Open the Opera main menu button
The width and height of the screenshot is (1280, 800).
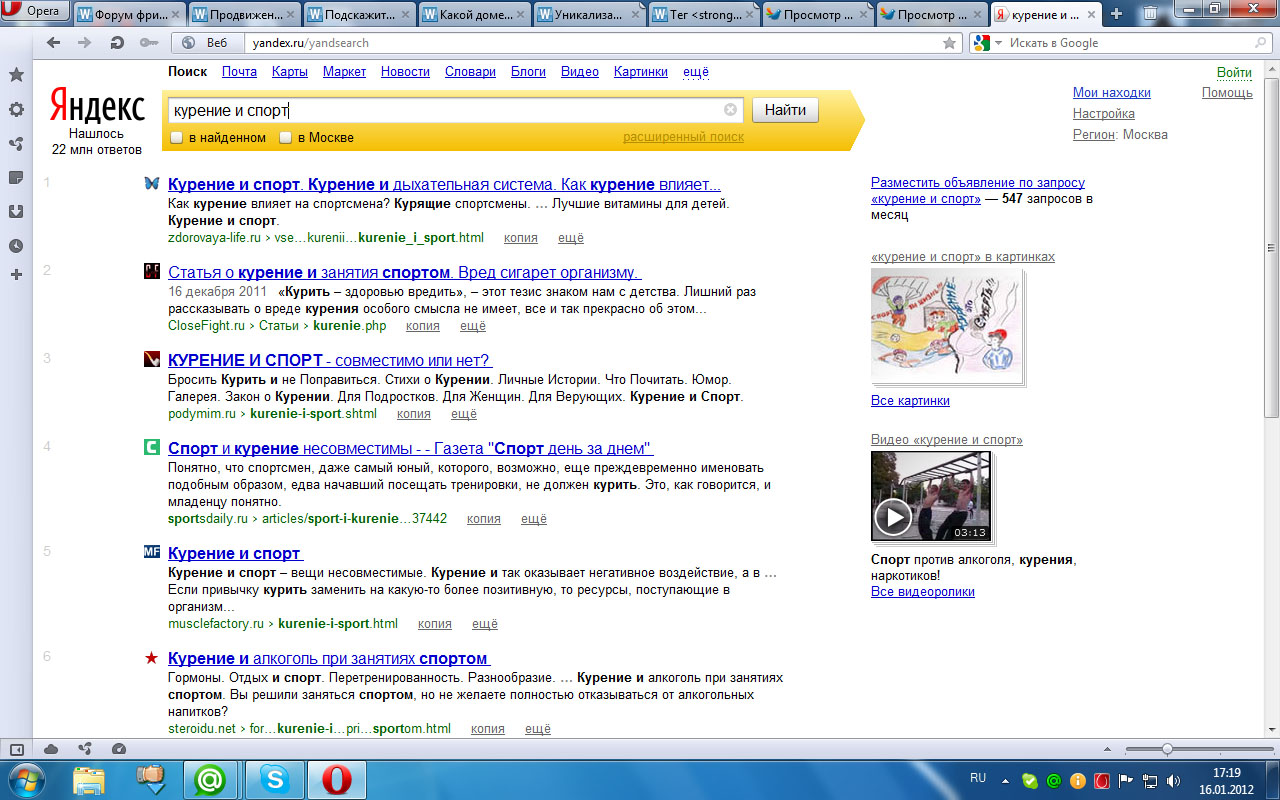point(36,12)
